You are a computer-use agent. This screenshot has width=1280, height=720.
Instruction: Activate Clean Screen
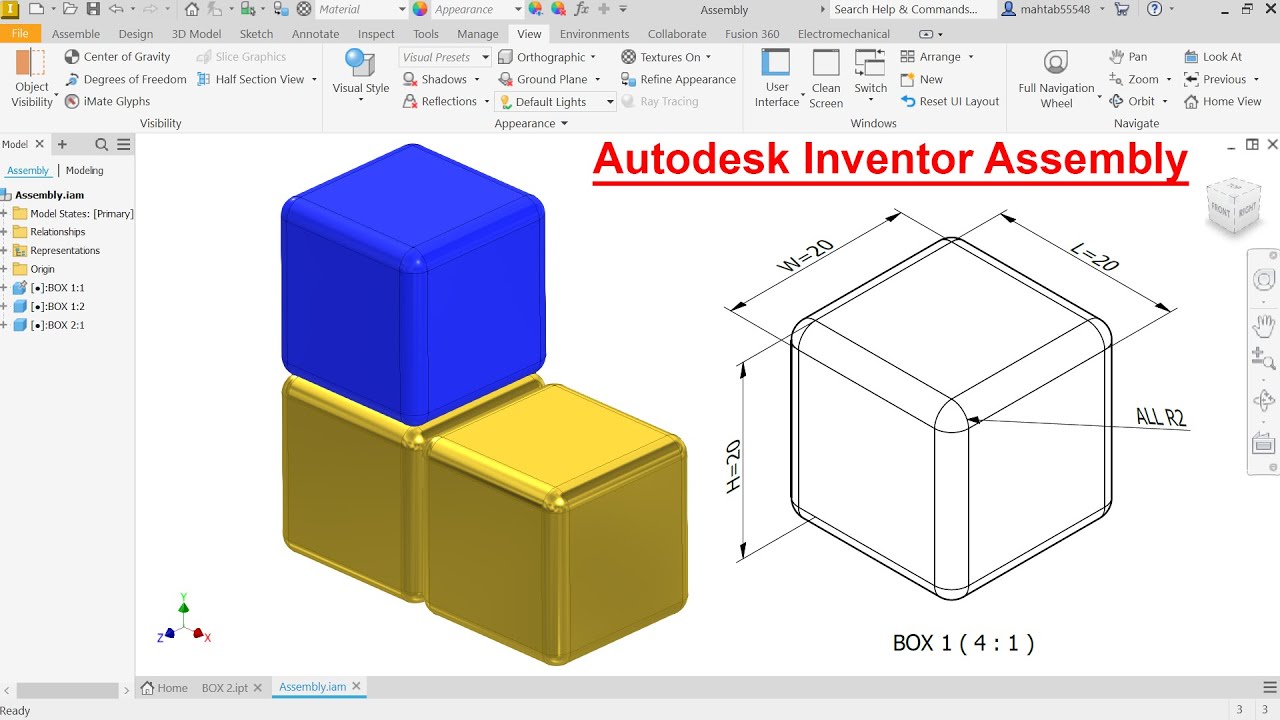[826, 78]
